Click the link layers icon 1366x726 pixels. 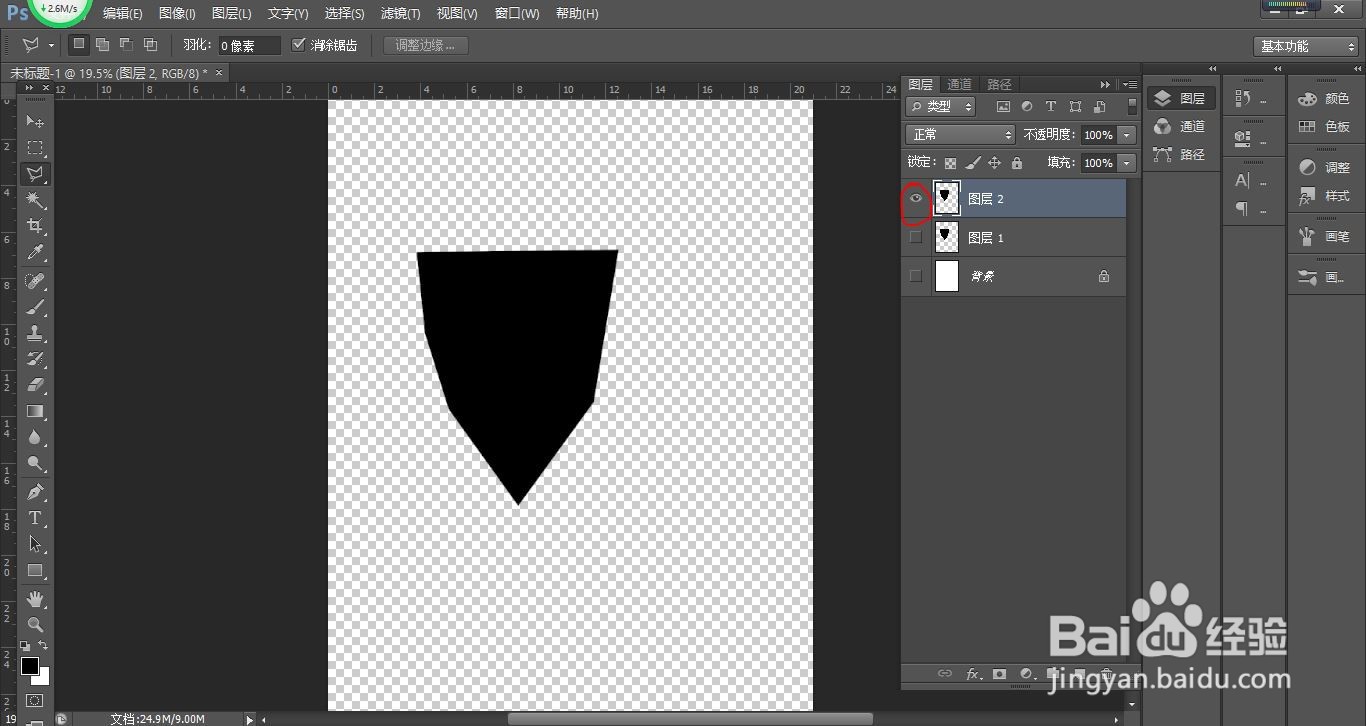[x=945, y=674]
